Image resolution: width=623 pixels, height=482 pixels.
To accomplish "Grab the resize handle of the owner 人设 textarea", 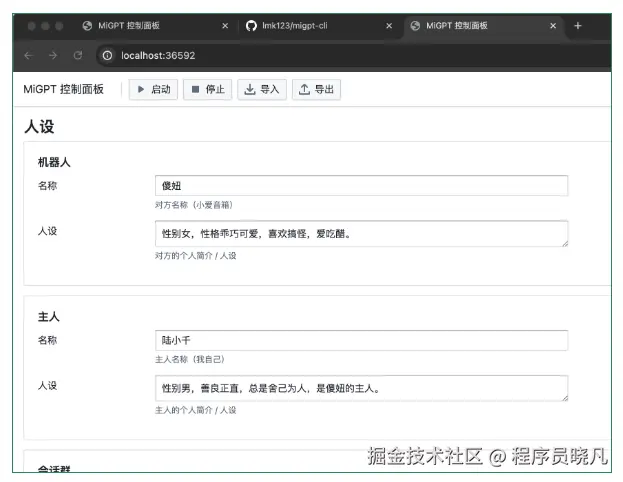I will [565, 398].
